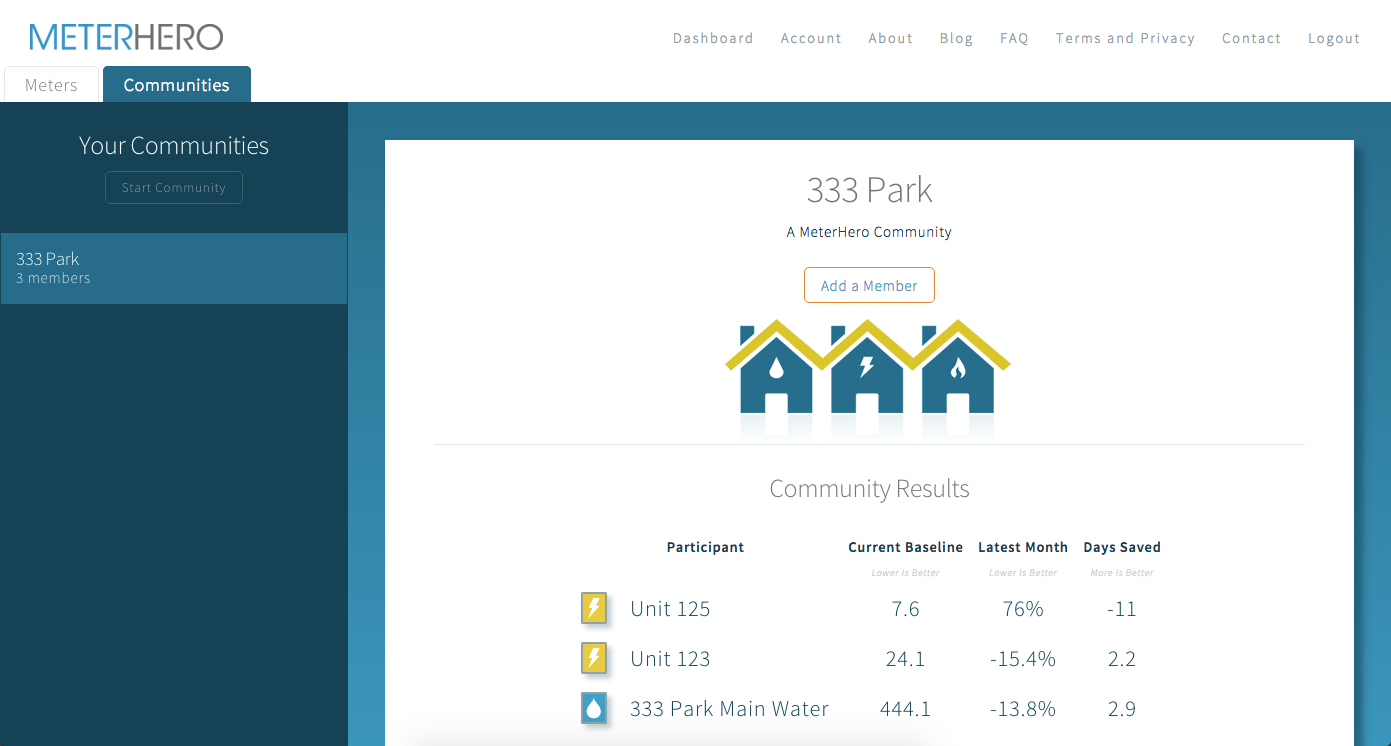Click the A MeterHero Community subtitle
The image size is (1391, 746).
pyautogui.click(x=869, y=232)
